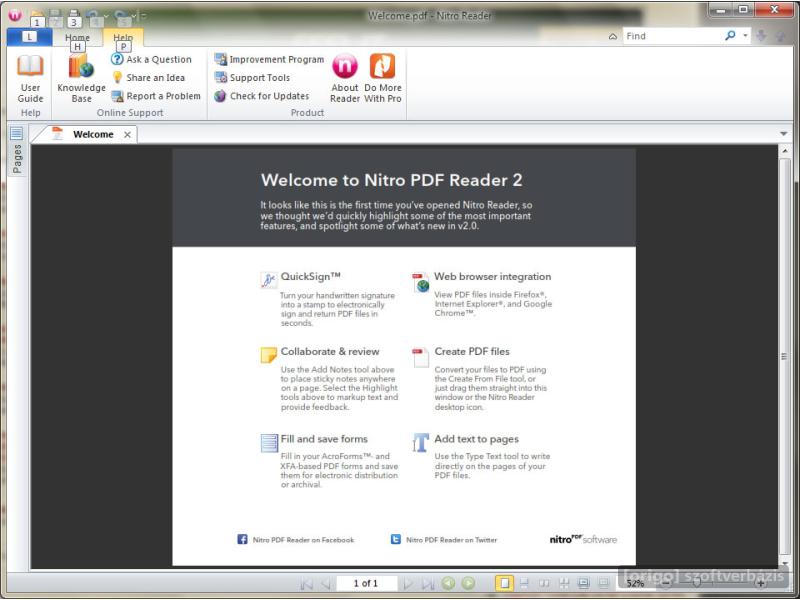Select continuous page view mode
The height and width of the screenshot is (600, 800).
524,583
